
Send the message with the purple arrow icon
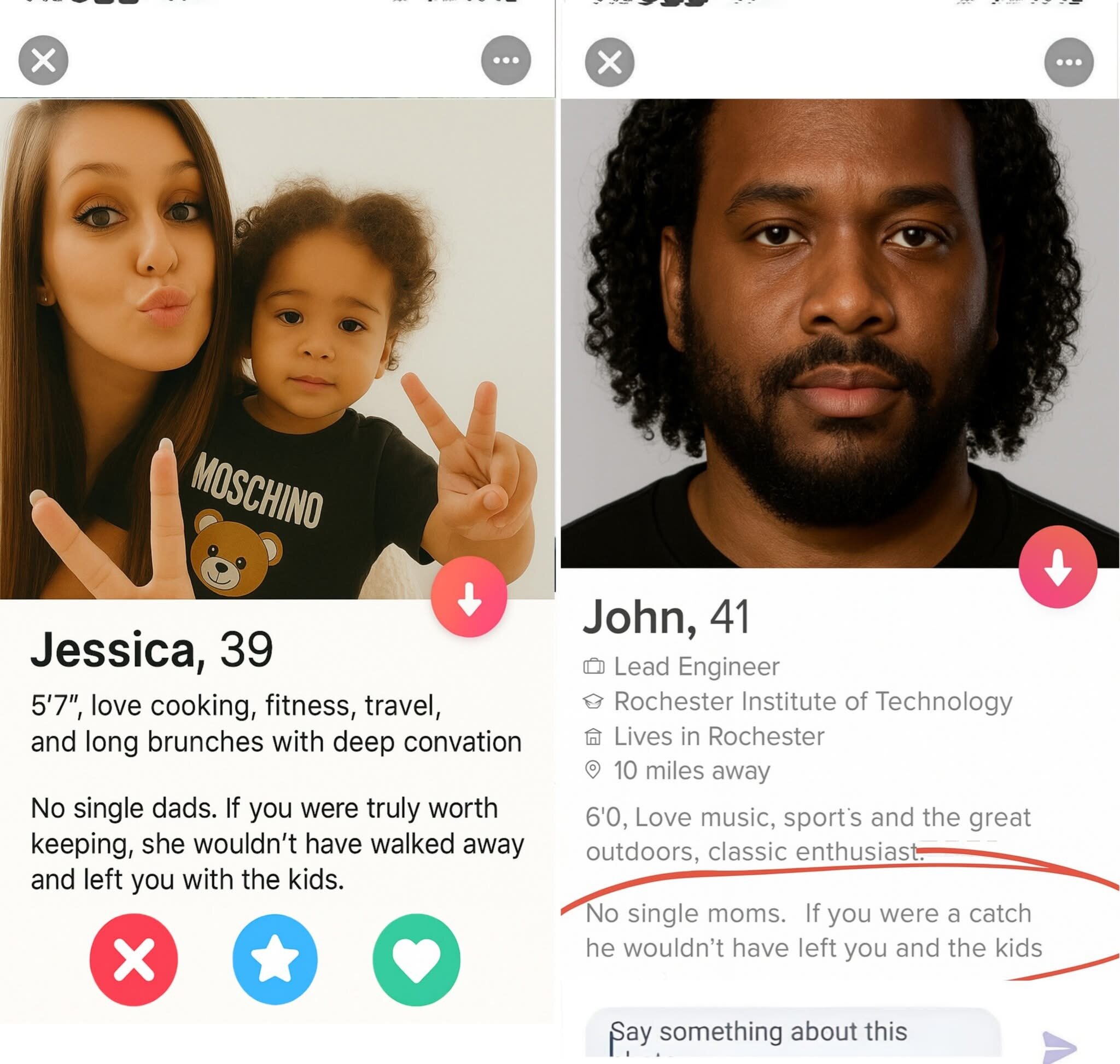click(1059, 1046)
